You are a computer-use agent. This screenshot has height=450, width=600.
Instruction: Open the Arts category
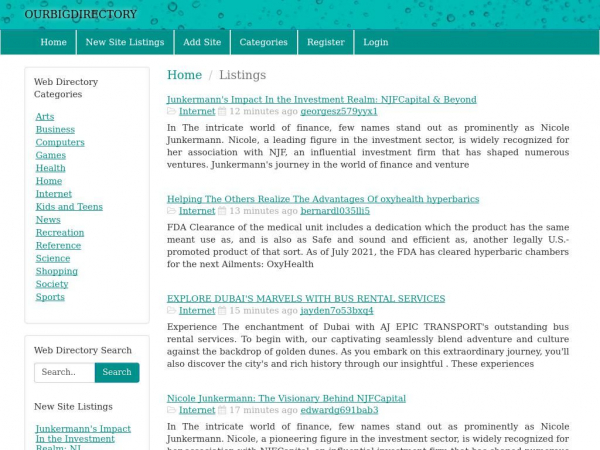coord(45,116)
